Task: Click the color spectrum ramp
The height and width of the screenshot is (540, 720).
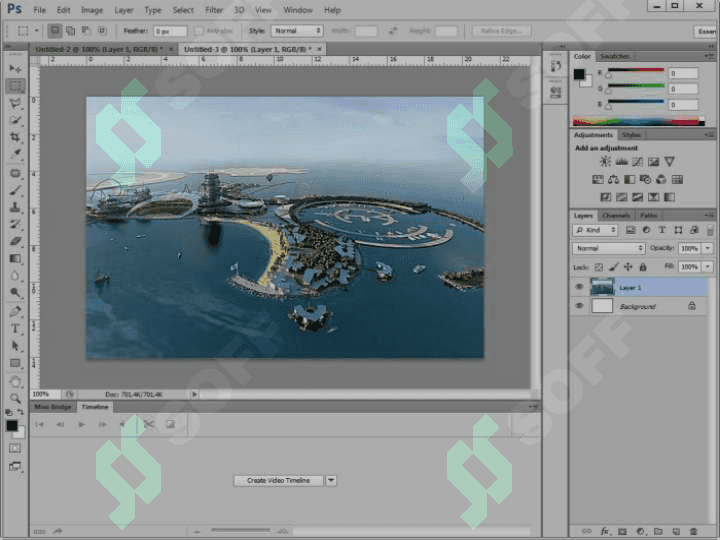Action: click(639, 121)
